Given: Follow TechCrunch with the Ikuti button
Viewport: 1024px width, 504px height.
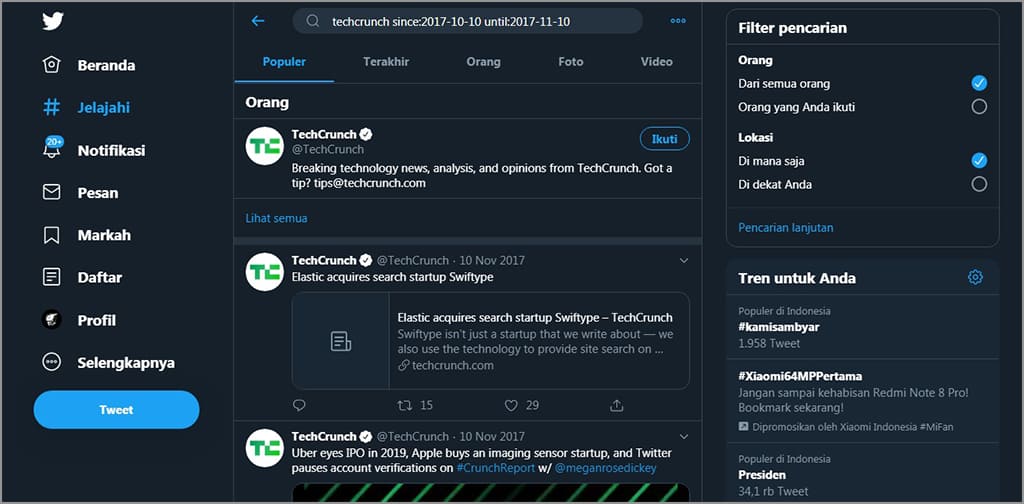Looking at the screenshot, I should click(x=664, y=139).
